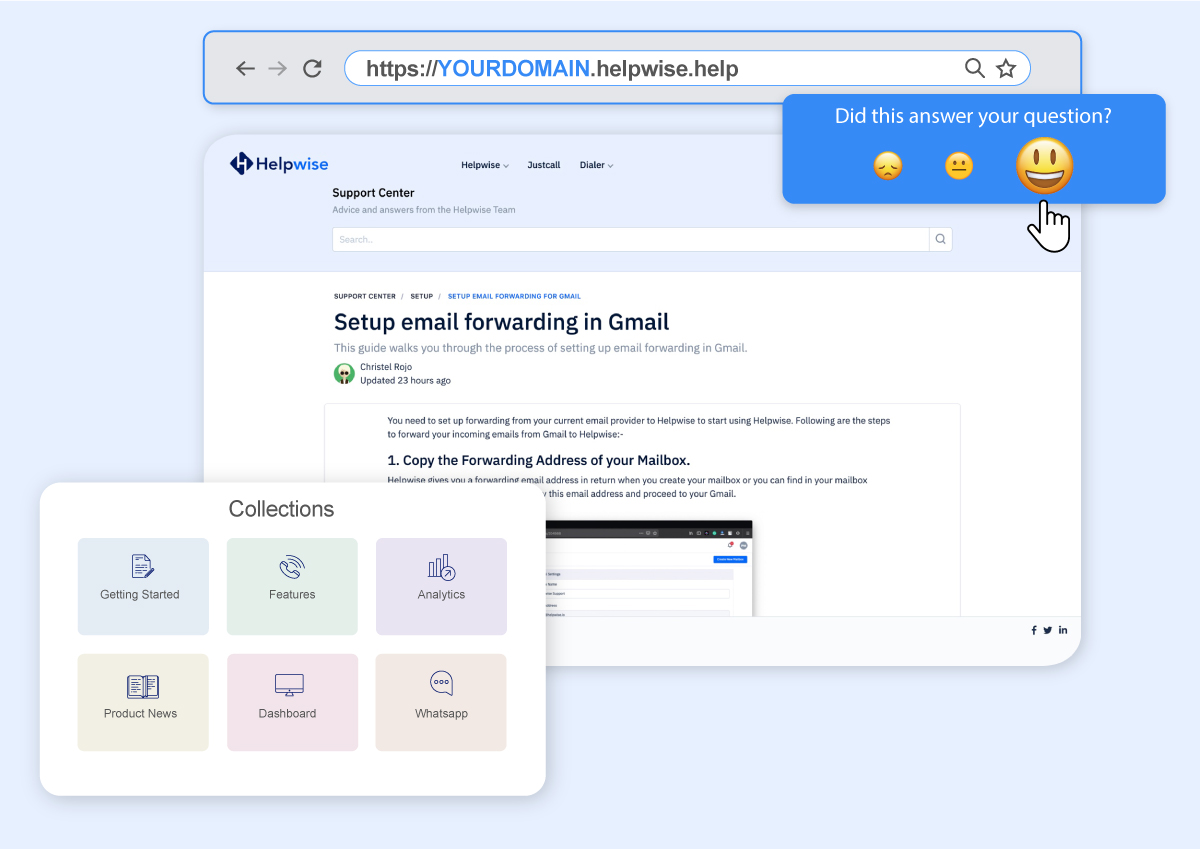Image resolution: width=1200 pixels, height=849 pixels.
Task: Click Setup Email Forwarding for Gmail breadcrumb
Action: click(x=514, y=296)
